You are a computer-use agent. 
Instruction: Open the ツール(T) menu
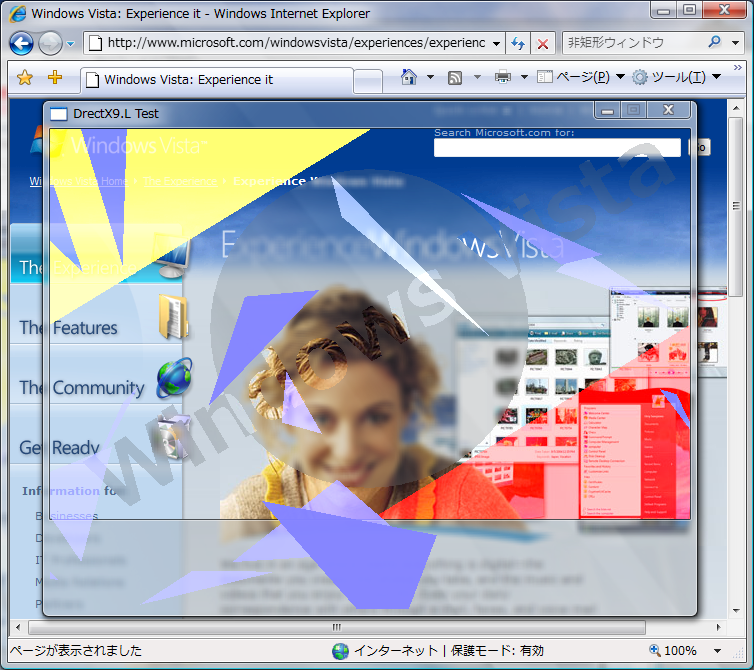(x=675, y=78)
